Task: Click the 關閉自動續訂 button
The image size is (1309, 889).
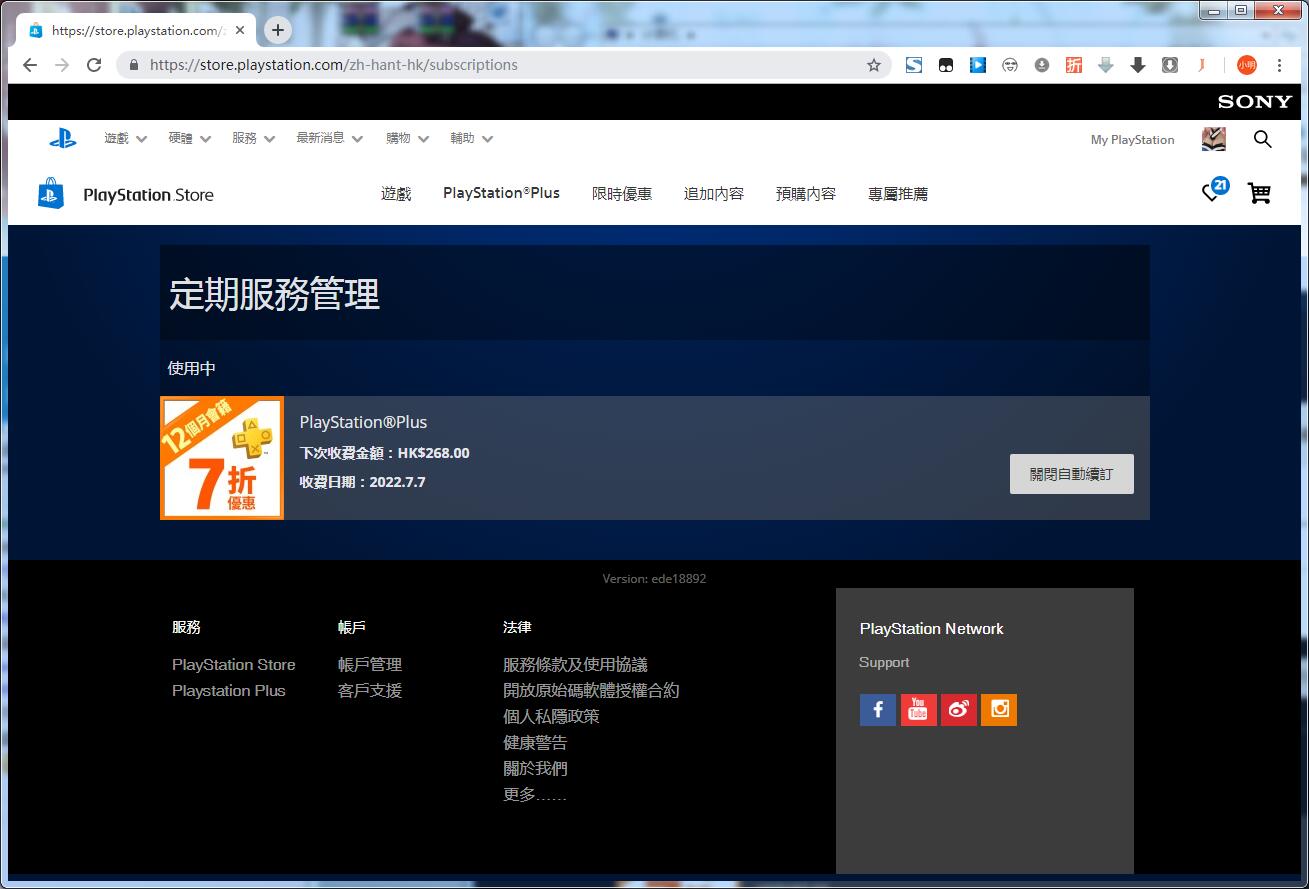Action: click(x=1071, y=474)
